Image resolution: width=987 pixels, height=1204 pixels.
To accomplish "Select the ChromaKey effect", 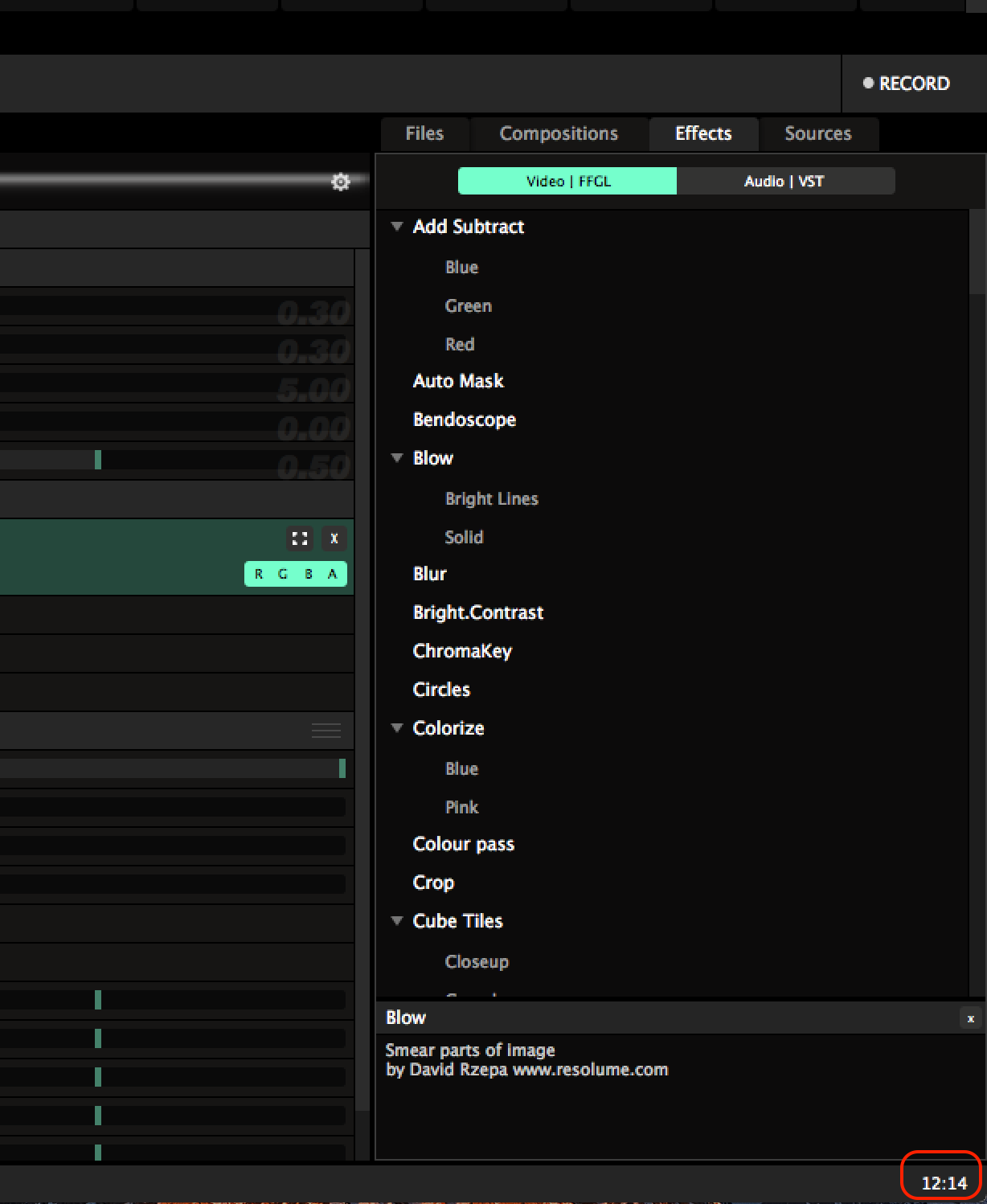I will pos(462,651).
